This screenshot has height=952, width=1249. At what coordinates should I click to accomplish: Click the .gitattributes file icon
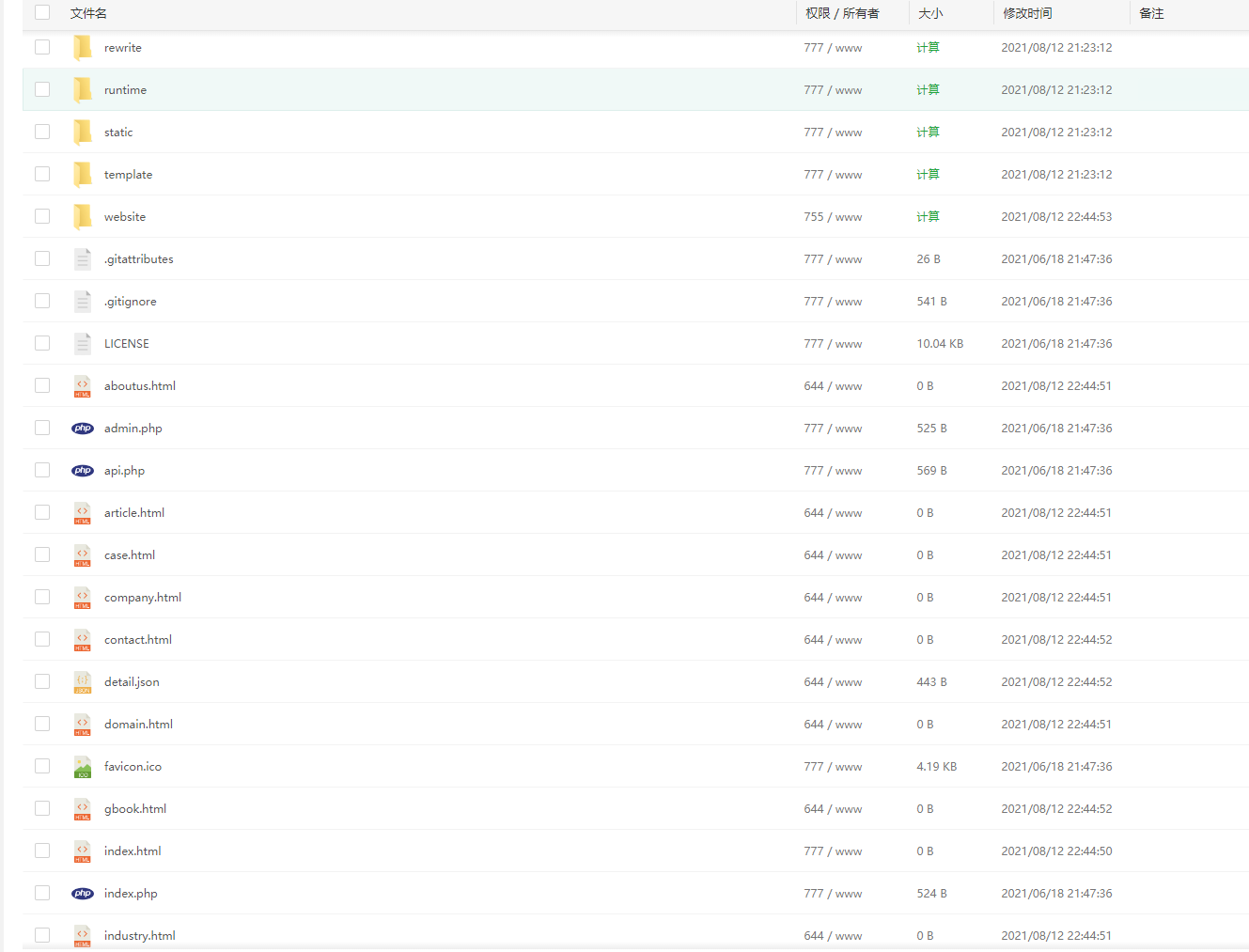click(x=83, y=258)
